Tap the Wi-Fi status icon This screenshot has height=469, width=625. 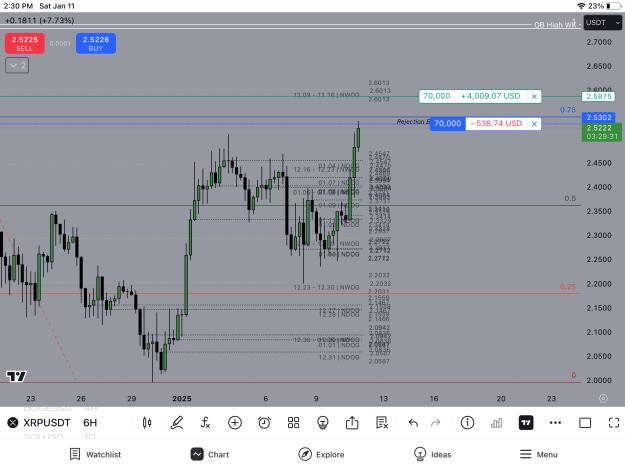(x=581, y=6)
